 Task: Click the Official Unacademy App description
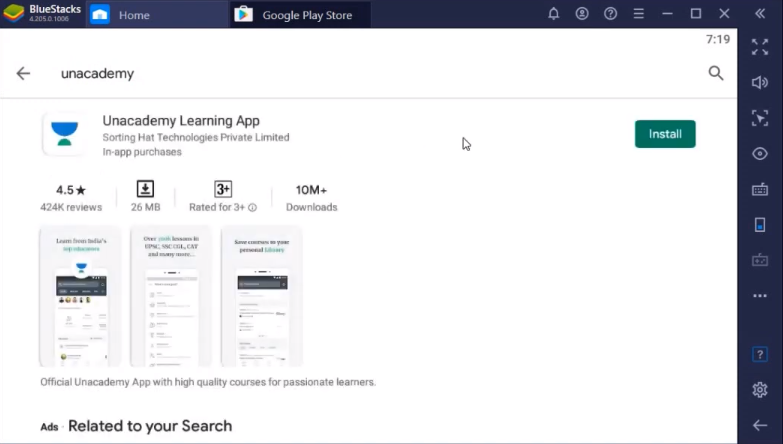point(208,382)
